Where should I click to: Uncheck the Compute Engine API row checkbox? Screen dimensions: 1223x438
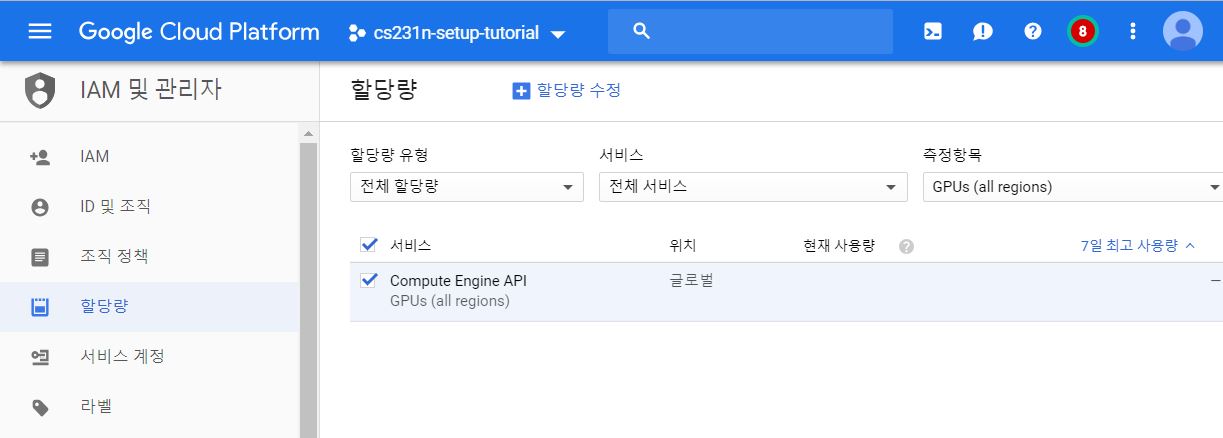[x=368, y=281]
